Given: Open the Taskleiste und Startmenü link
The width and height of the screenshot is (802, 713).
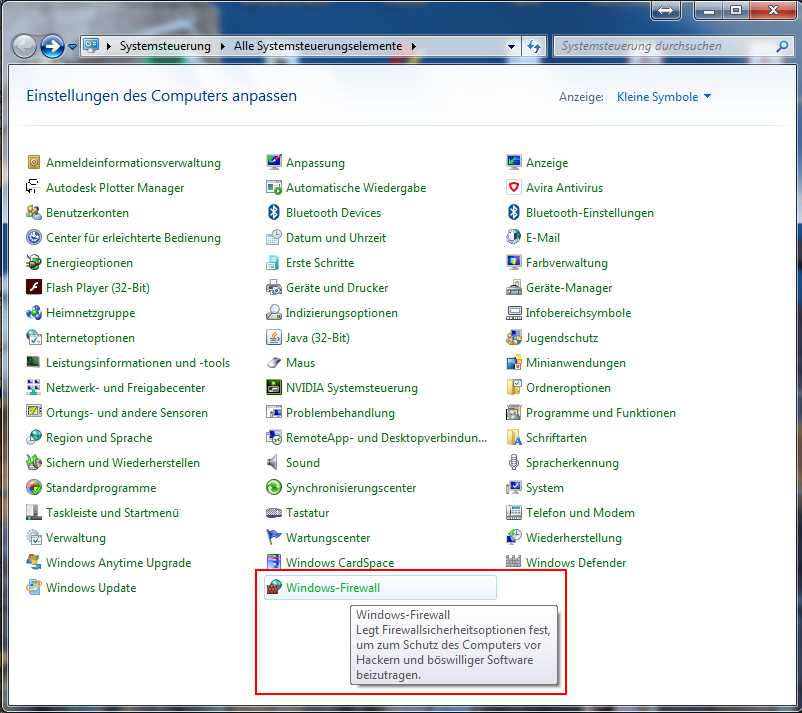Looking at the screenshot, I should 113,513.
